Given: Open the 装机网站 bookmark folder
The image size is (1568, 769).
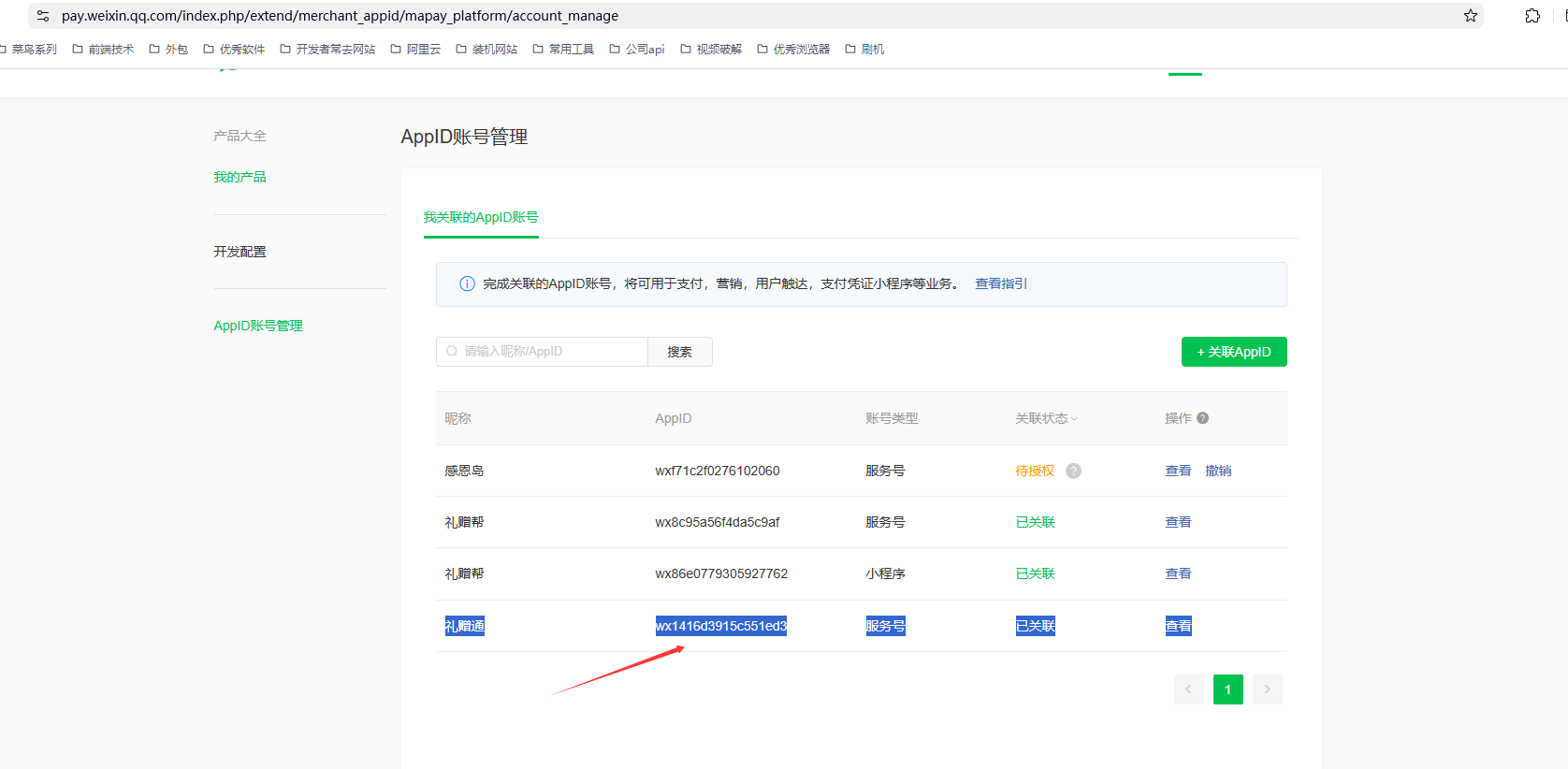Looking at the screenshot, I should pos(486,50).
